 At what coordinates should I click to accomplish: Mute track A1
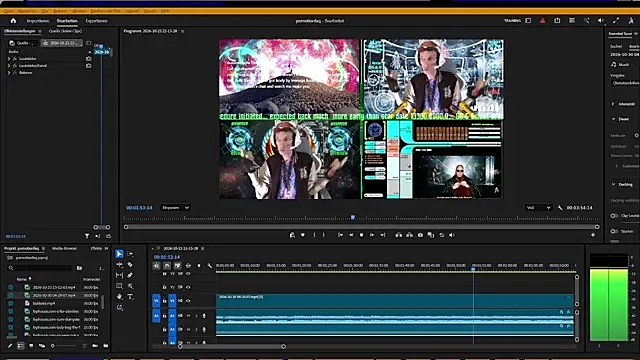189,316
